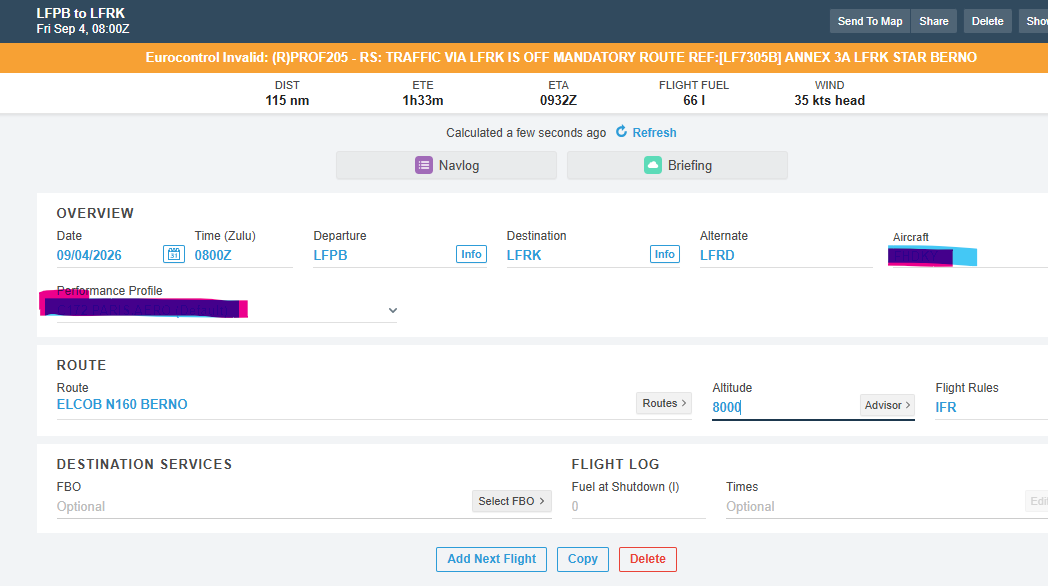Send flight to the map
The width and height of the screenshot is (1048, 586).
pyautogui.click(x=870, y=21)
